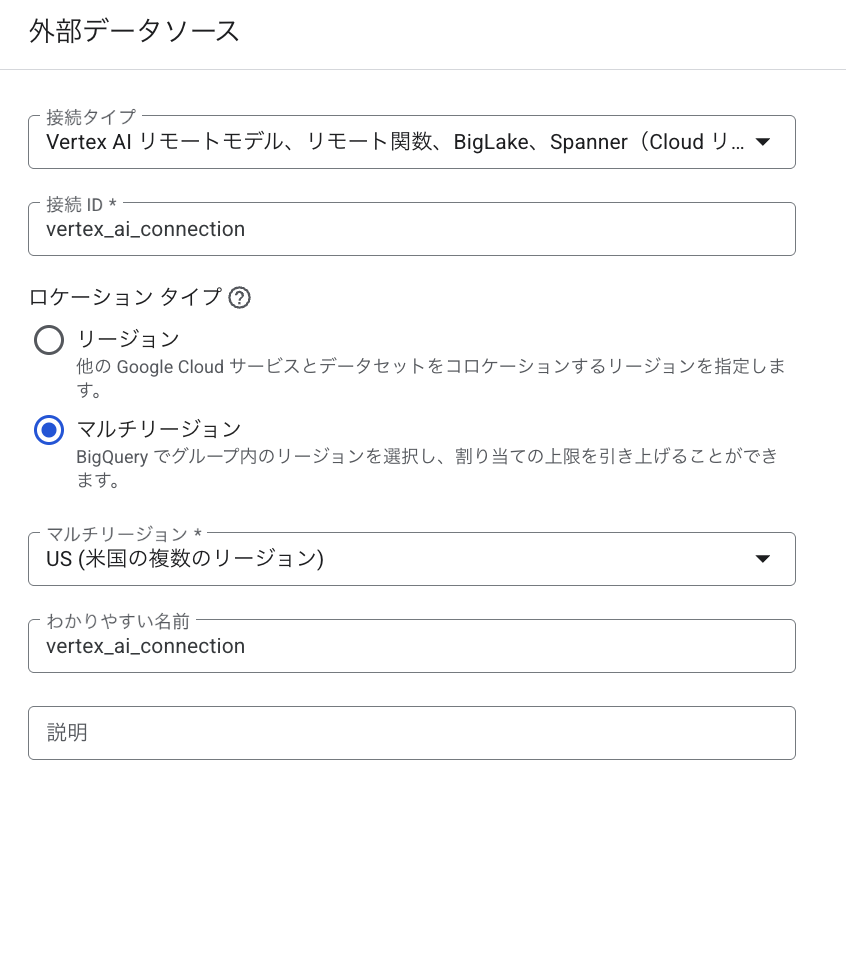
Task: Click the dropdown caret beside US (米国の複数のリージョン)
Action: [x=762, y=559]
